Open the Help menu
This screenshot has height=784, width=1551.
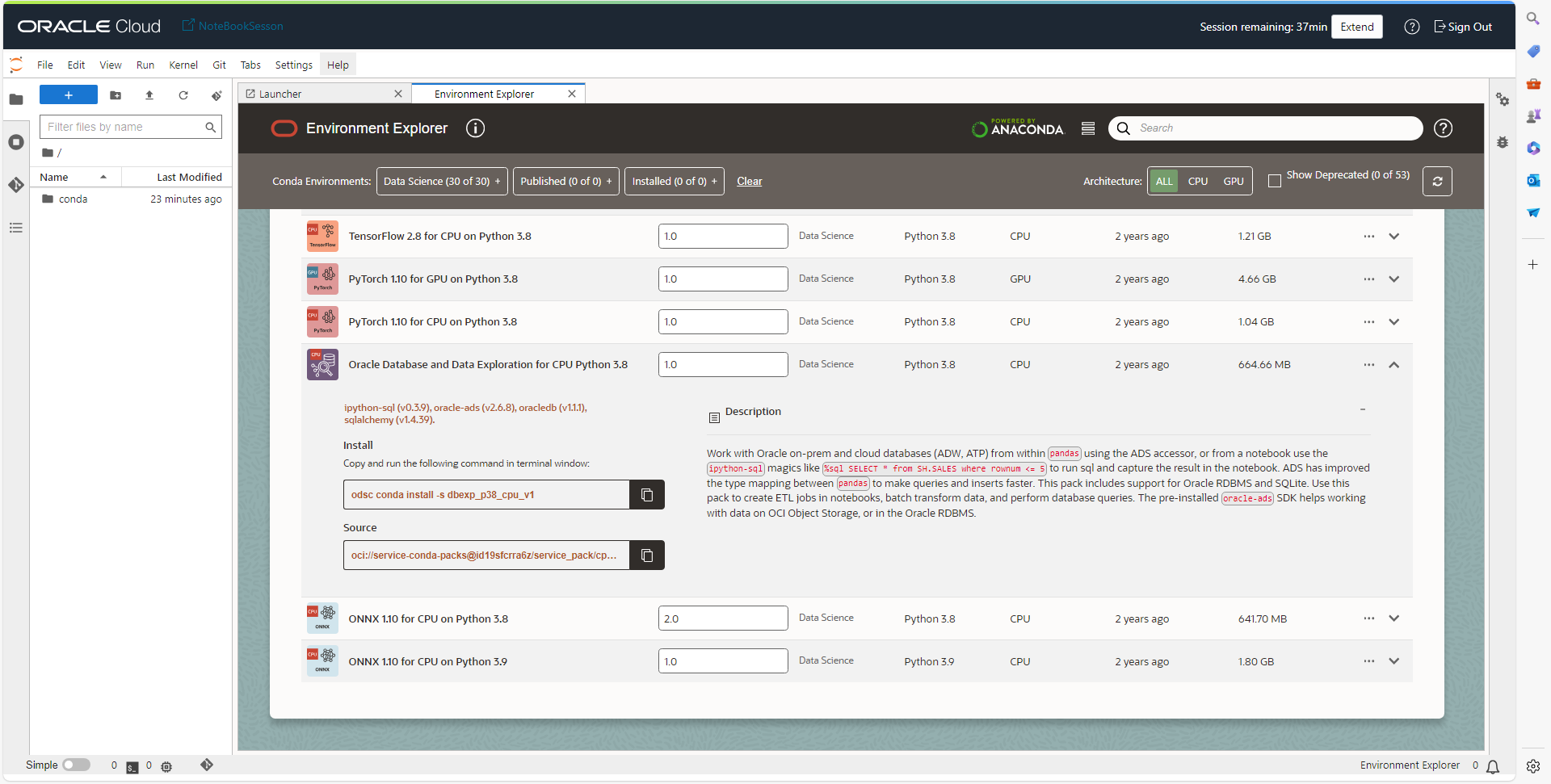click(338, 65)
